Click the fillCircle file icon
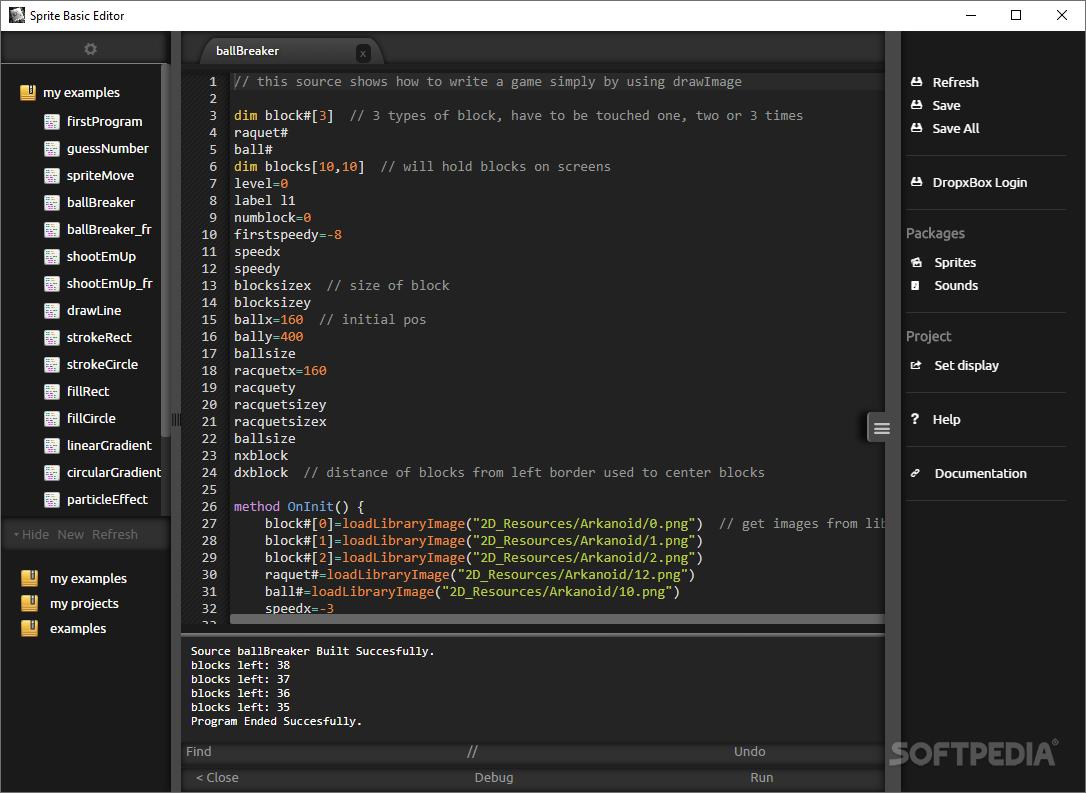The width and height of the screenshot is (1086, 793). (52, 419)
